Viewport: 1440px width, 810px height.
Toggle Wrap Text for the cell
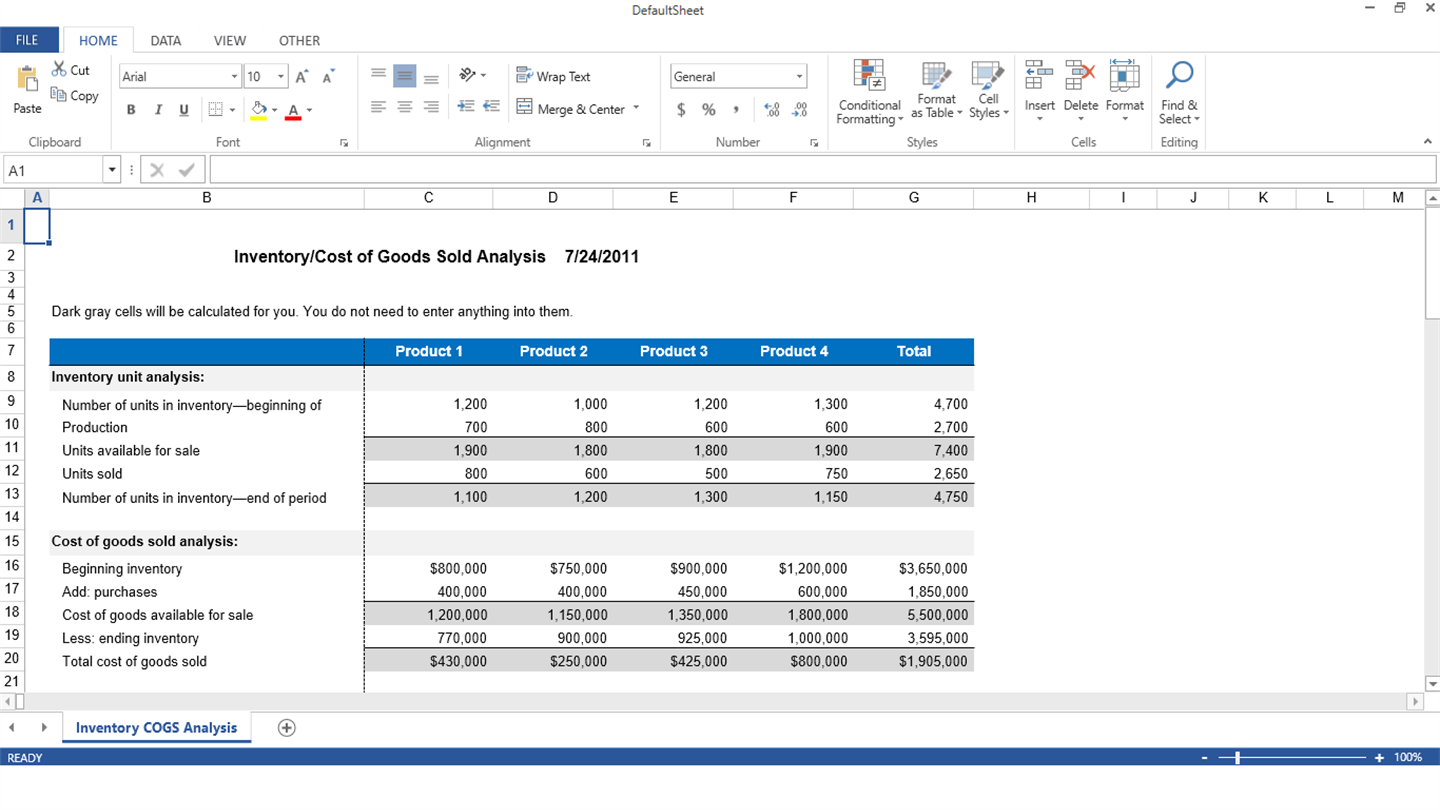click(x=553, y=77)
